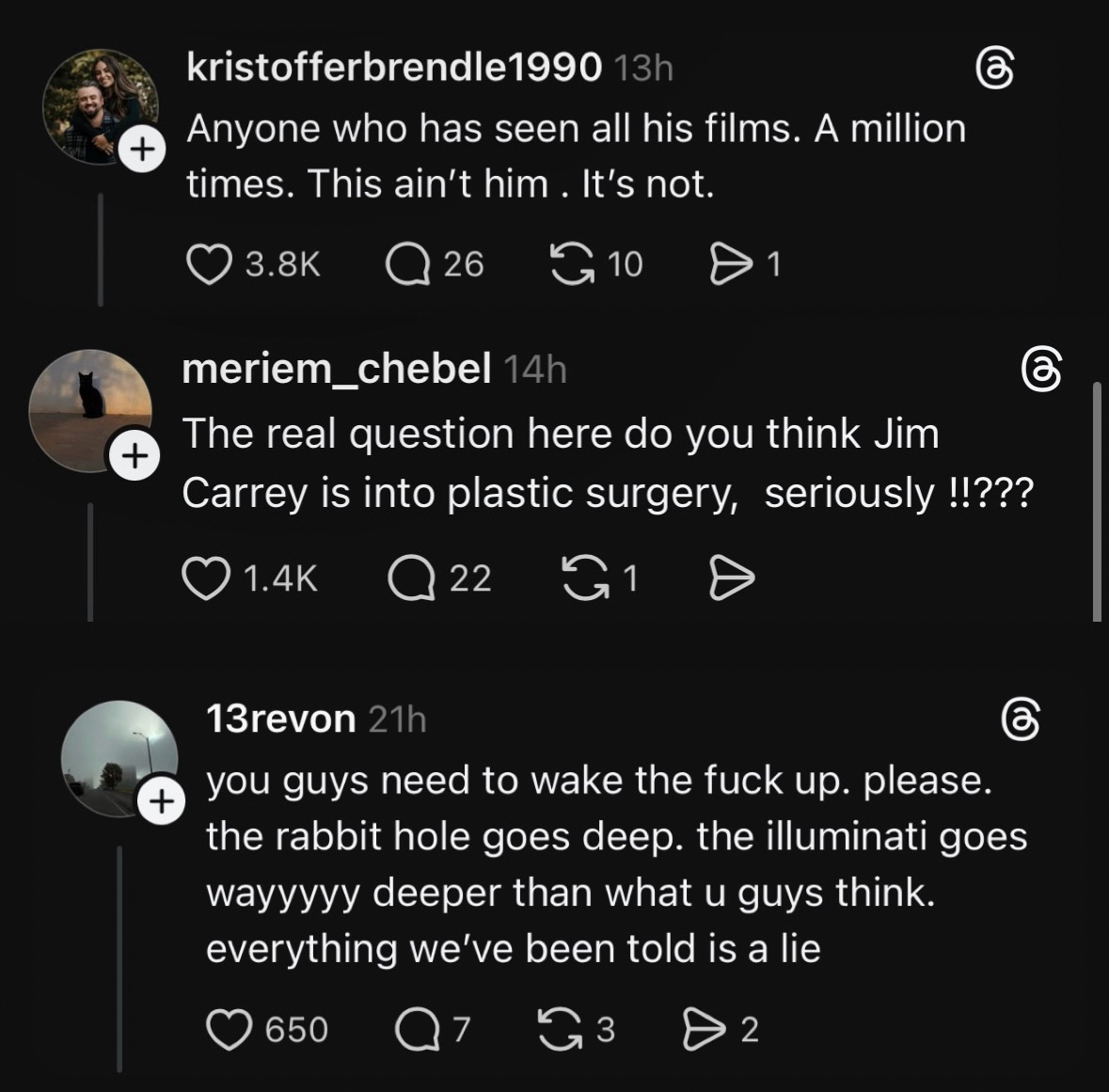The height and width of the screenshot is (1092, 1109).
Task: Click Threads logo on meriem_chebel's comment
Action: (x=1043, y=370)
